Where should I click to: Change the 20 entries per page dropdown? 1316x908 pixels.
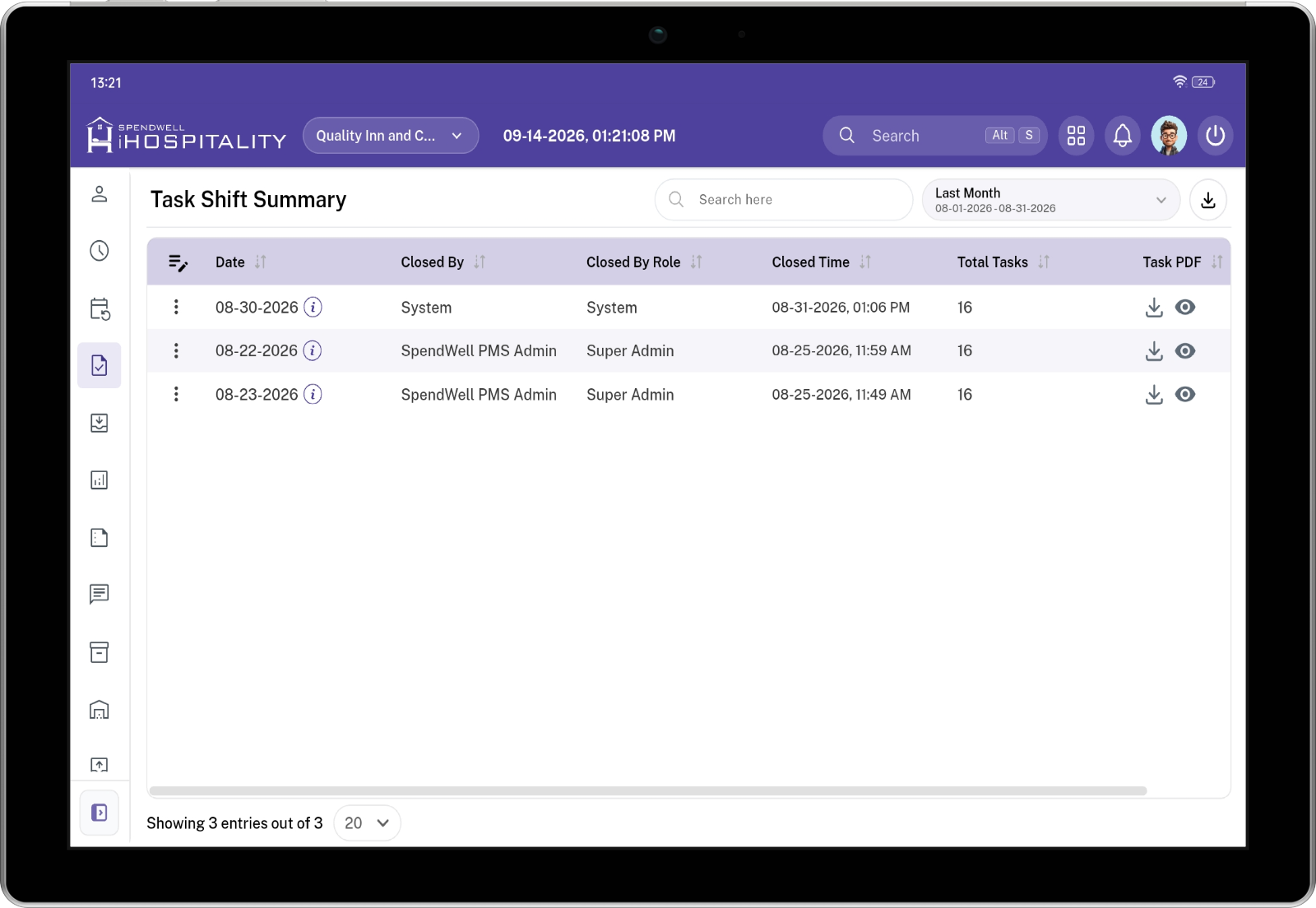(x=367, y=823)
